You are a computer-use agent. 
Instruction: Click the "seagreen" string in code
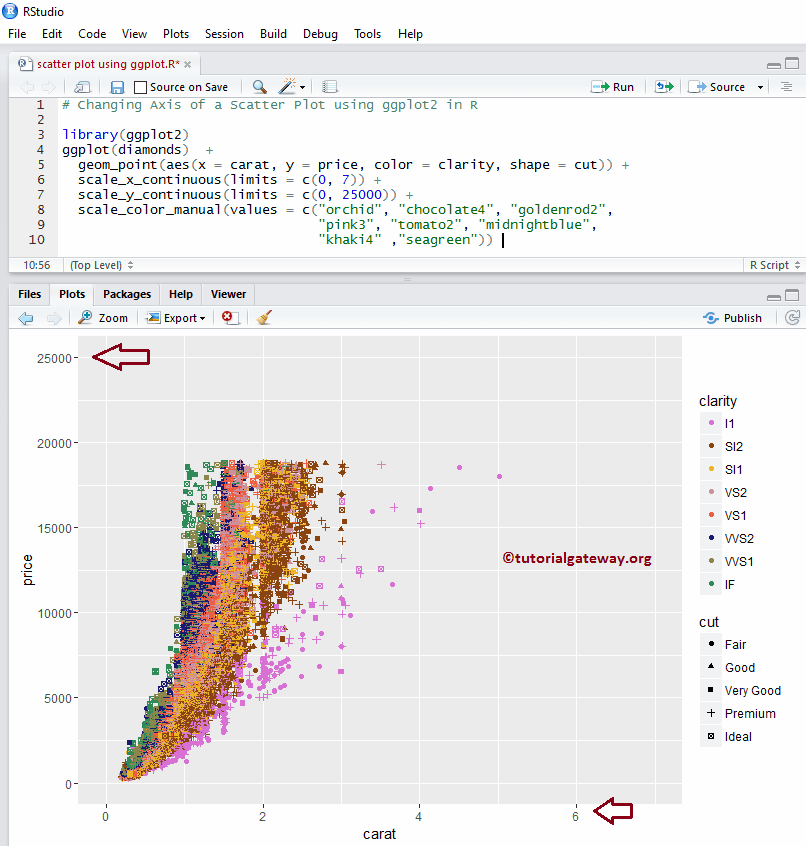pyautogui.click(x=438, y=240)
